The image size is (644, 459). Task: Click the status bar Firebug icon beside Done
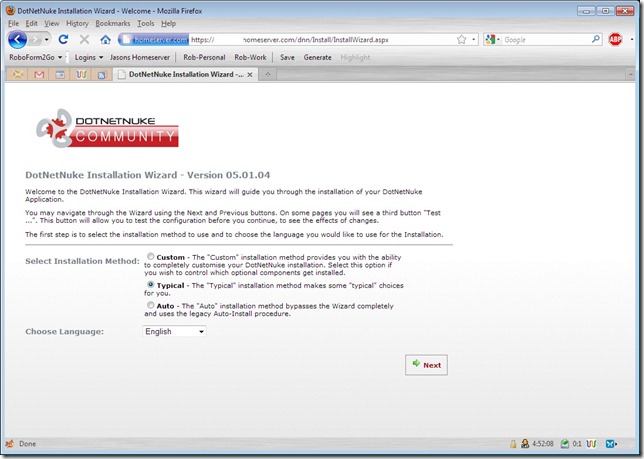point(10,443)
